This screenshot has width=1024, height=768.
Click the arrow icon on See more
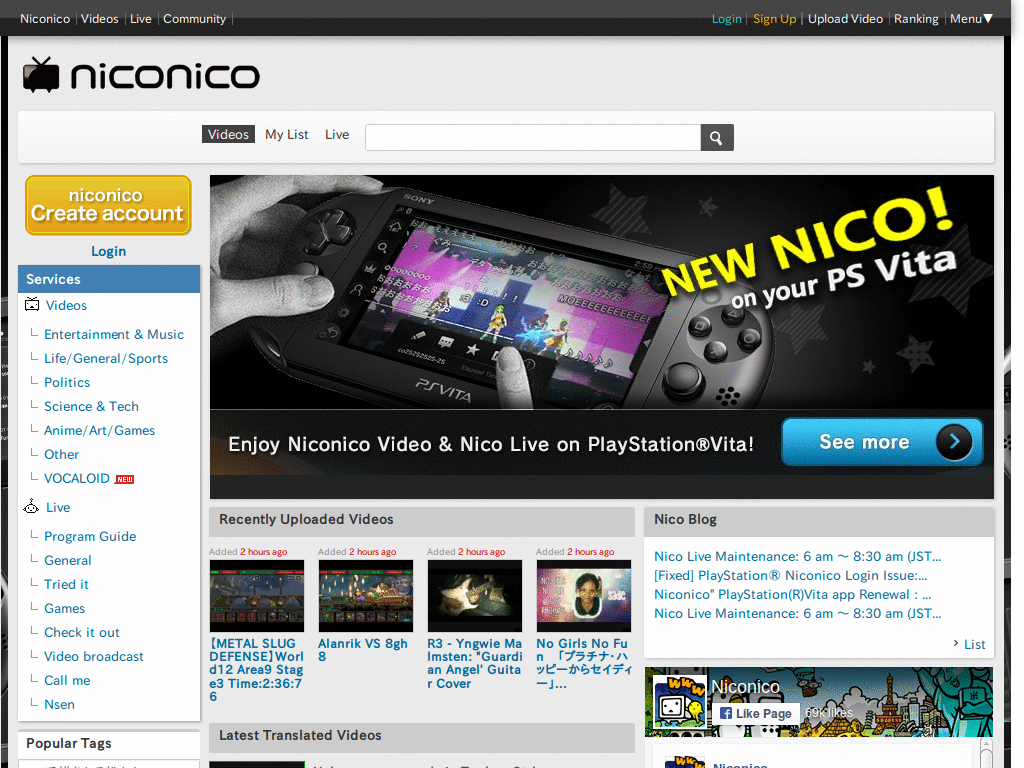coord(953,442)
